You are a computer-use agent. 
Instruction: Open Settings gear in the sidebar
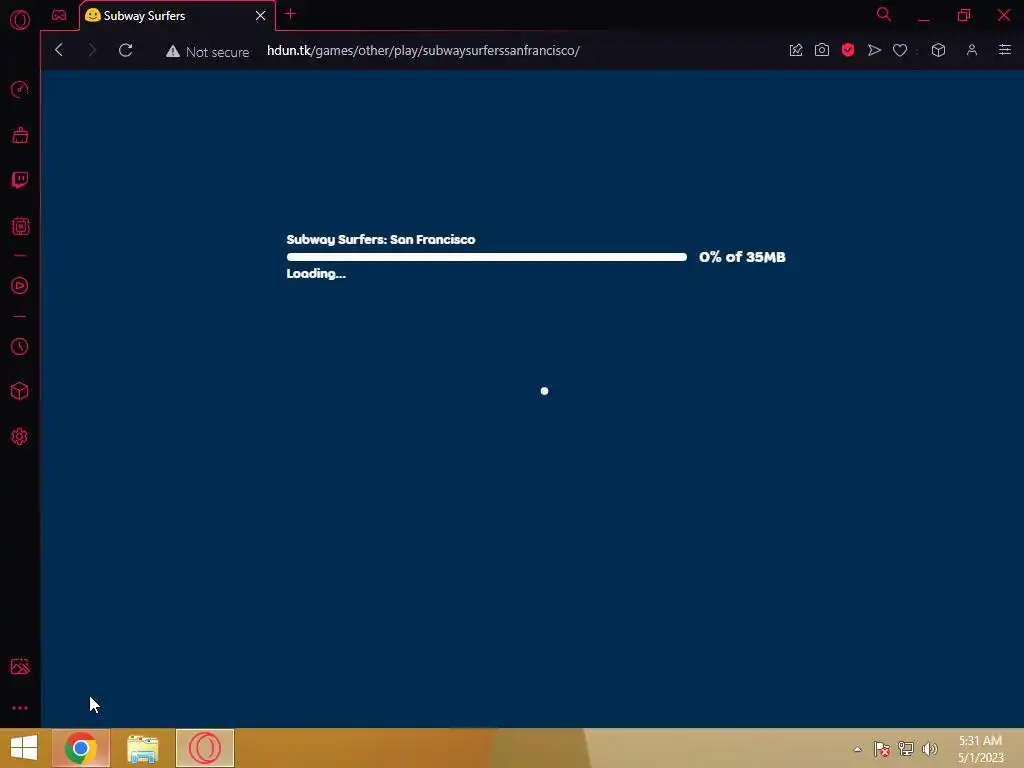(20, 436)
